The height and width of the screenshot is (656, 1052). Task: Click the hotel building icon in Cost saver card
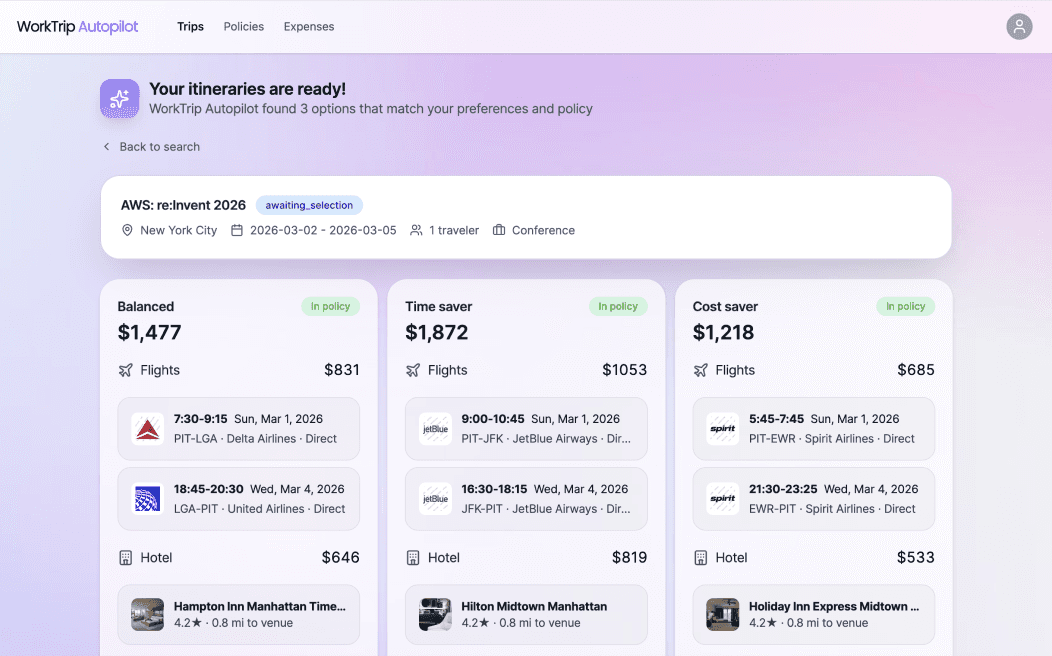click(700, 558)
